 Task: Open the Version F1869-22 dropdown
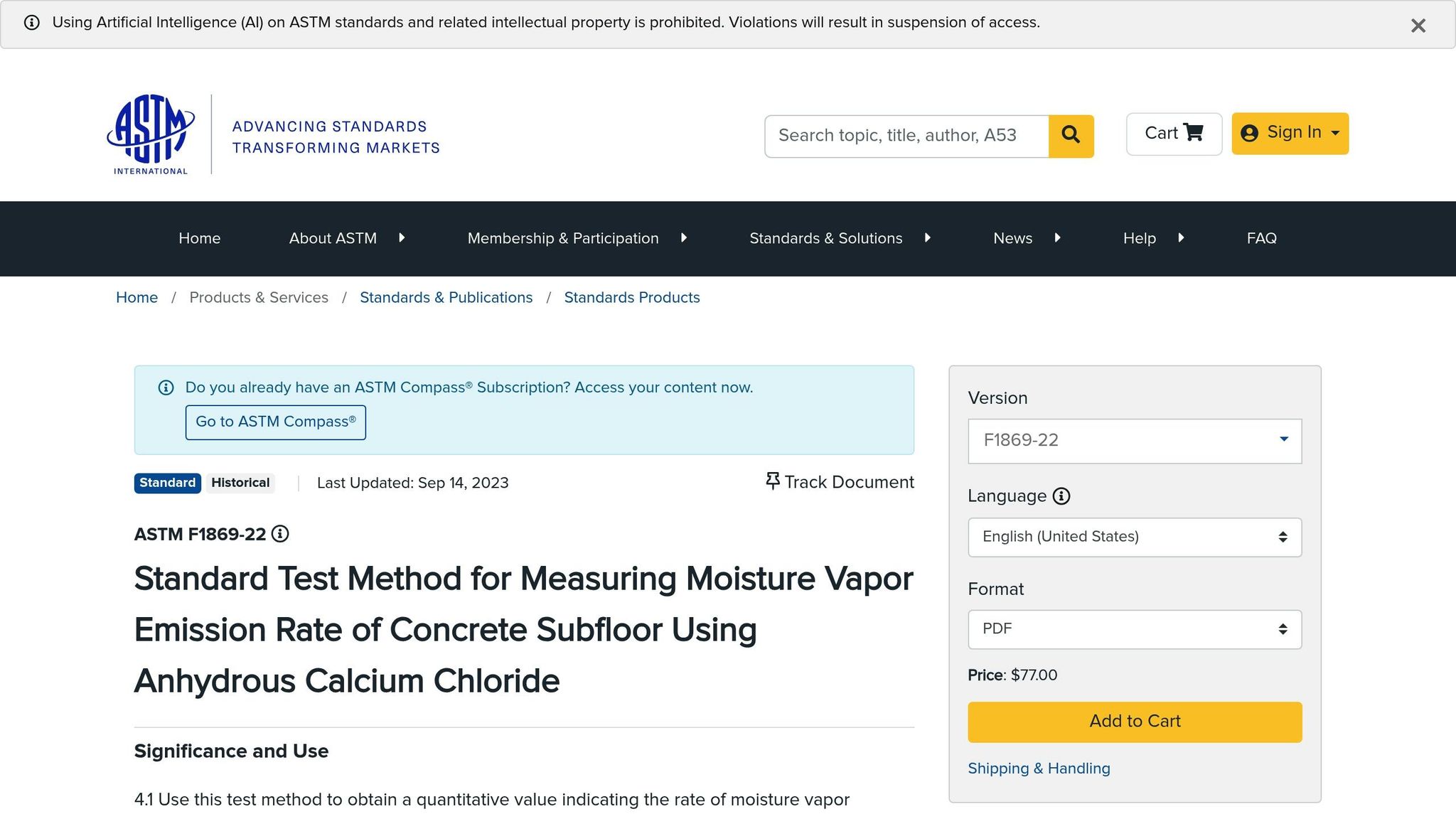click(1135, 441)
